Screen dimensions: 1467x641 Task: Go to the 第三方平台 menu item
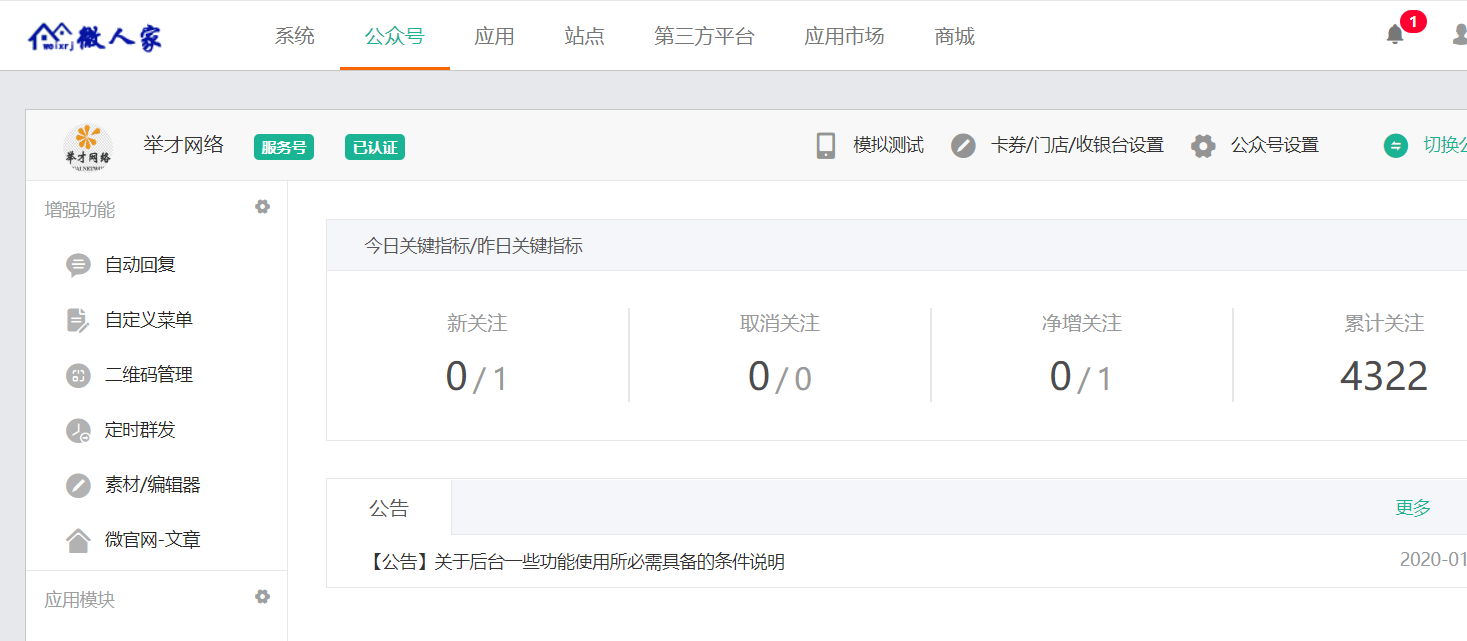pyautogui.click(x=704, y=37)
